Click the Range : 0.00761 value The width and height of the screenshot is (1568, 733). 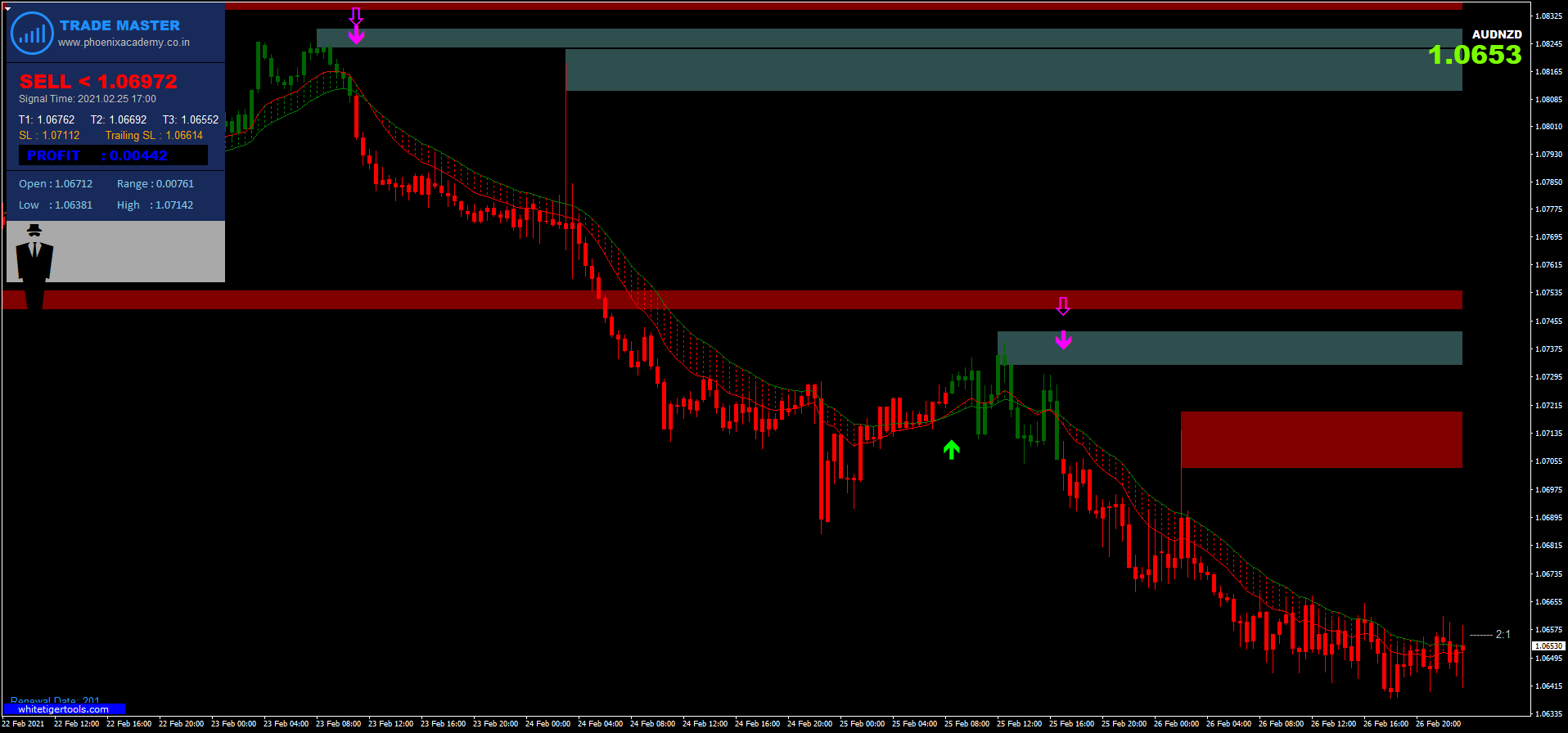[155, 184]
